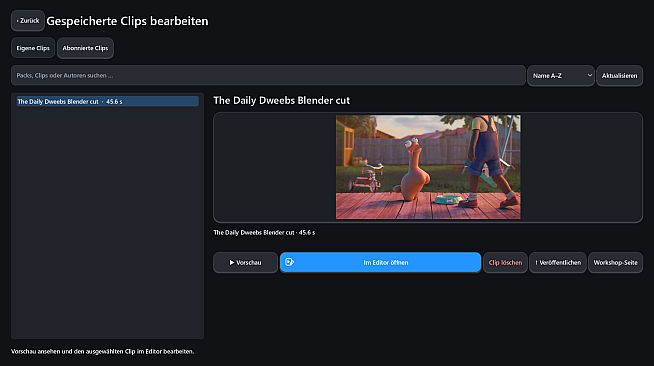The width and height of the screenshot is (654, 366).
Task: Click the Aktualisieren button
Action: coord(619,75)
